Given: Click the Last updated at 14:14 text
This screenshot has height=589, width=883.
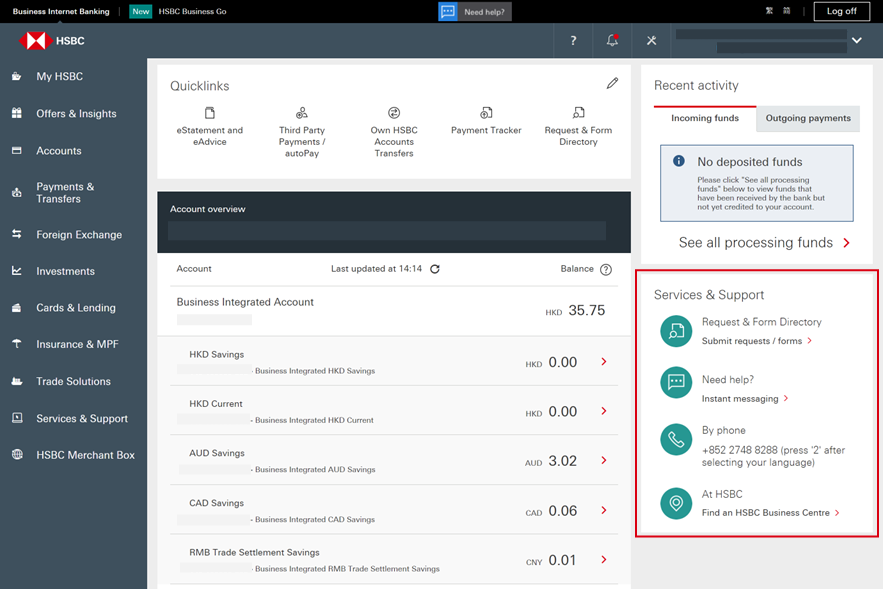Looking at the screenshot, I should [376, 269].
